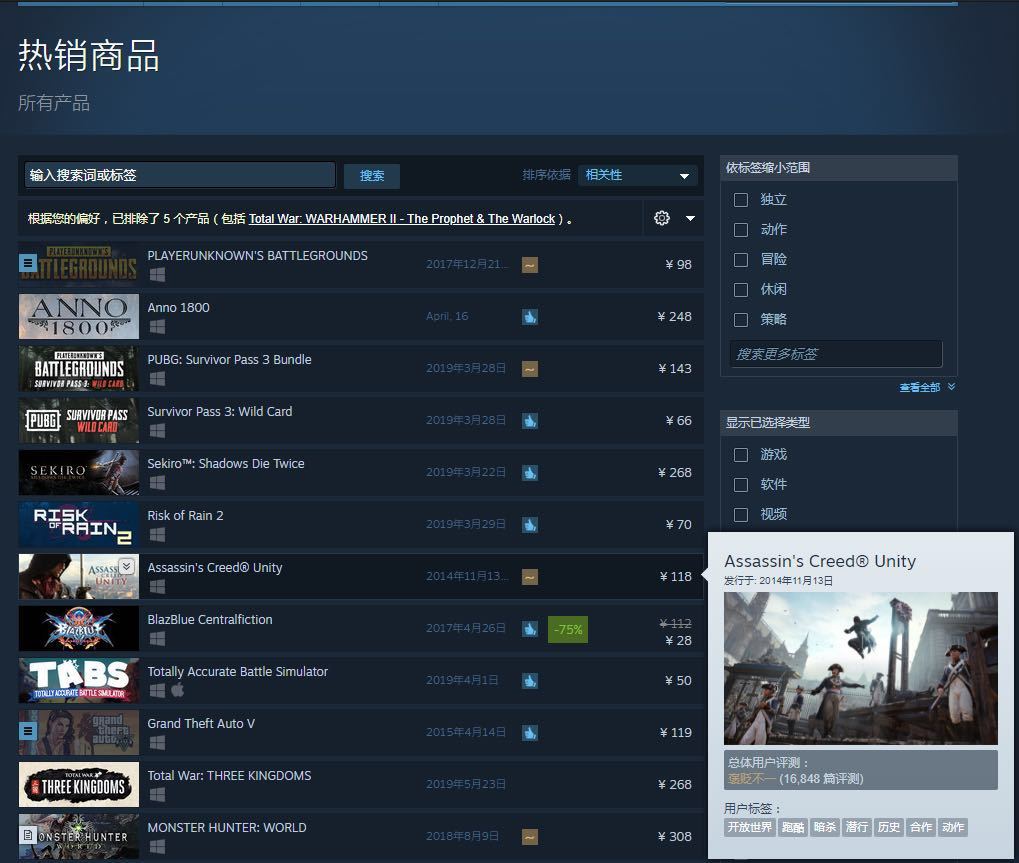
Task: Tick the 软件 type checkbox
Action: 741,484
